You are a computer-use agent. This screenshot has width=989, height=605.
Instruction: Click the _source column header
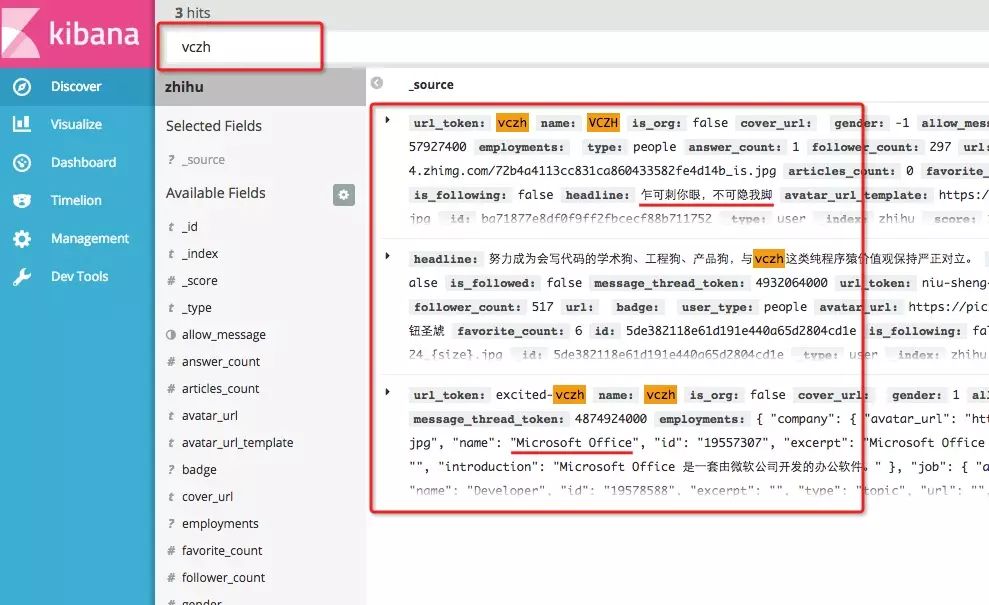click(x=431, y=85)
